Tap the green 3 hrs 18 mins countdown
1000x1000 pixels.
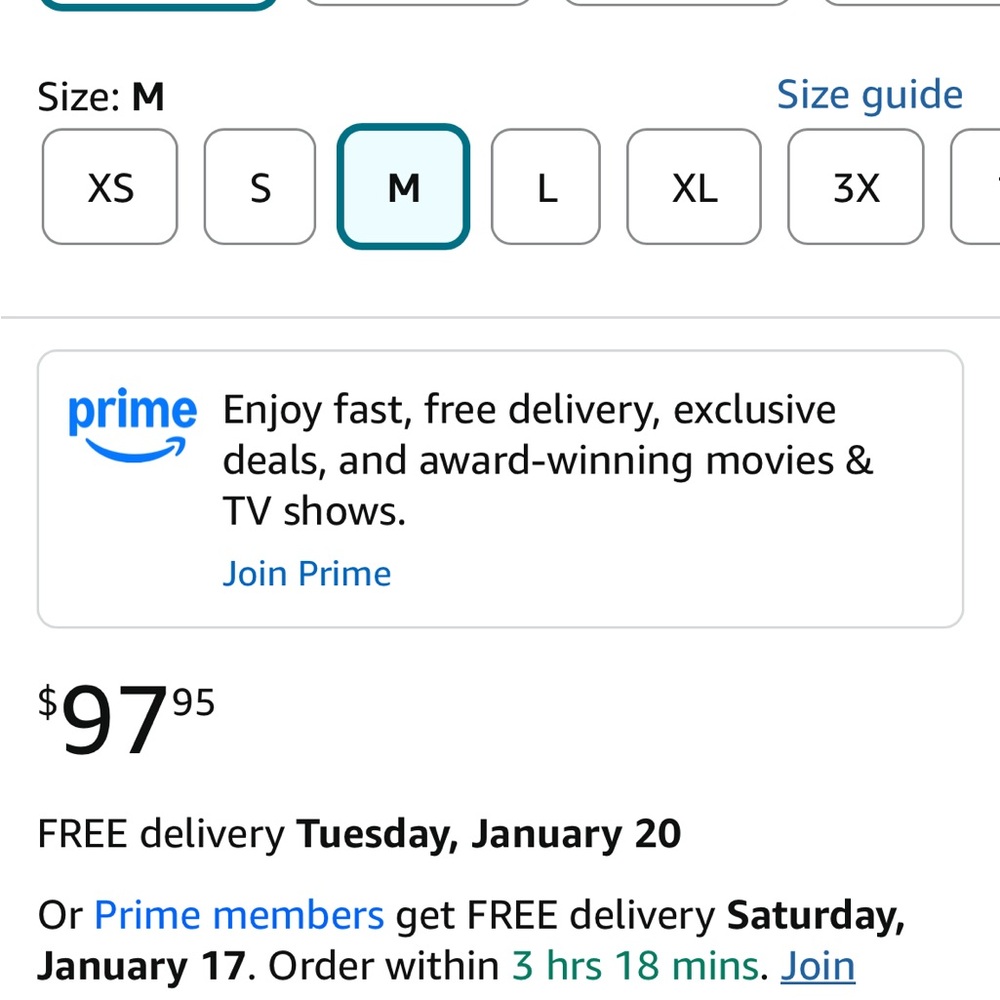(x=634, y=966)
